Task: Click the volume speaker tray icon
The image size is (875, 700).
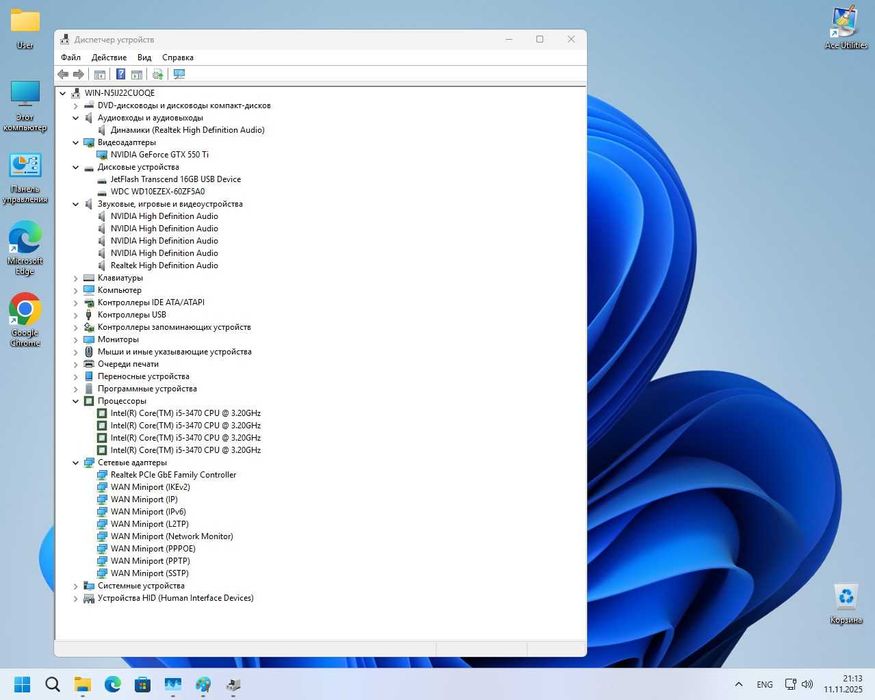Action: (x=807, y=684)
